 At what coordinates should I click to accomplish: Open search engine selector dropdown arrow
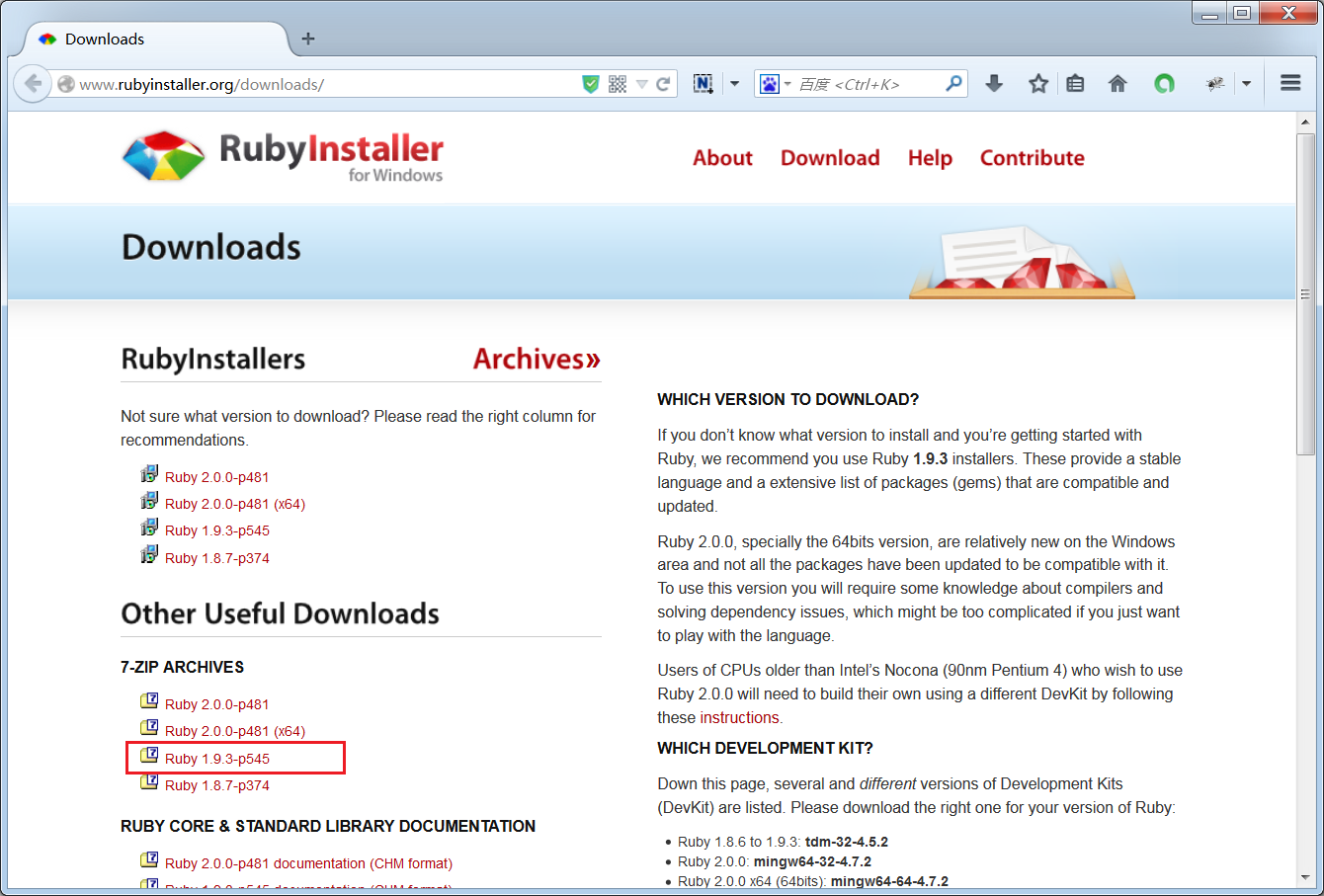coord(787,84)
